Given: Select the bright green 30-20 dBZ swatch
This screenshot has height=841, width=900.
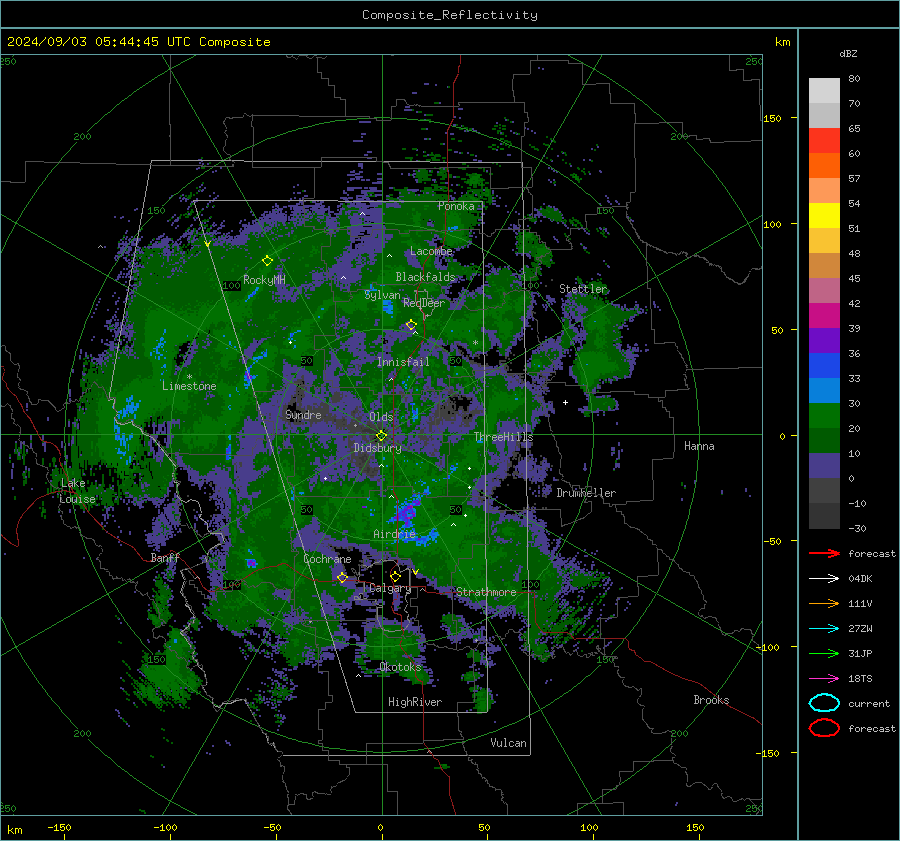Looking at the screenshot, I should tap(824, 416).
